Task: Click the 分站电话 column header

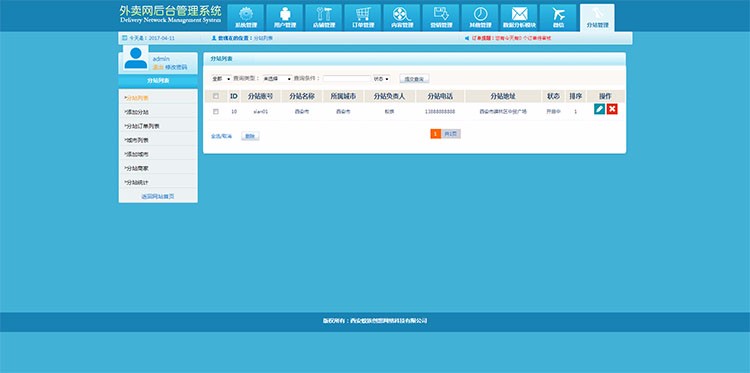Action: click(440, 96)
